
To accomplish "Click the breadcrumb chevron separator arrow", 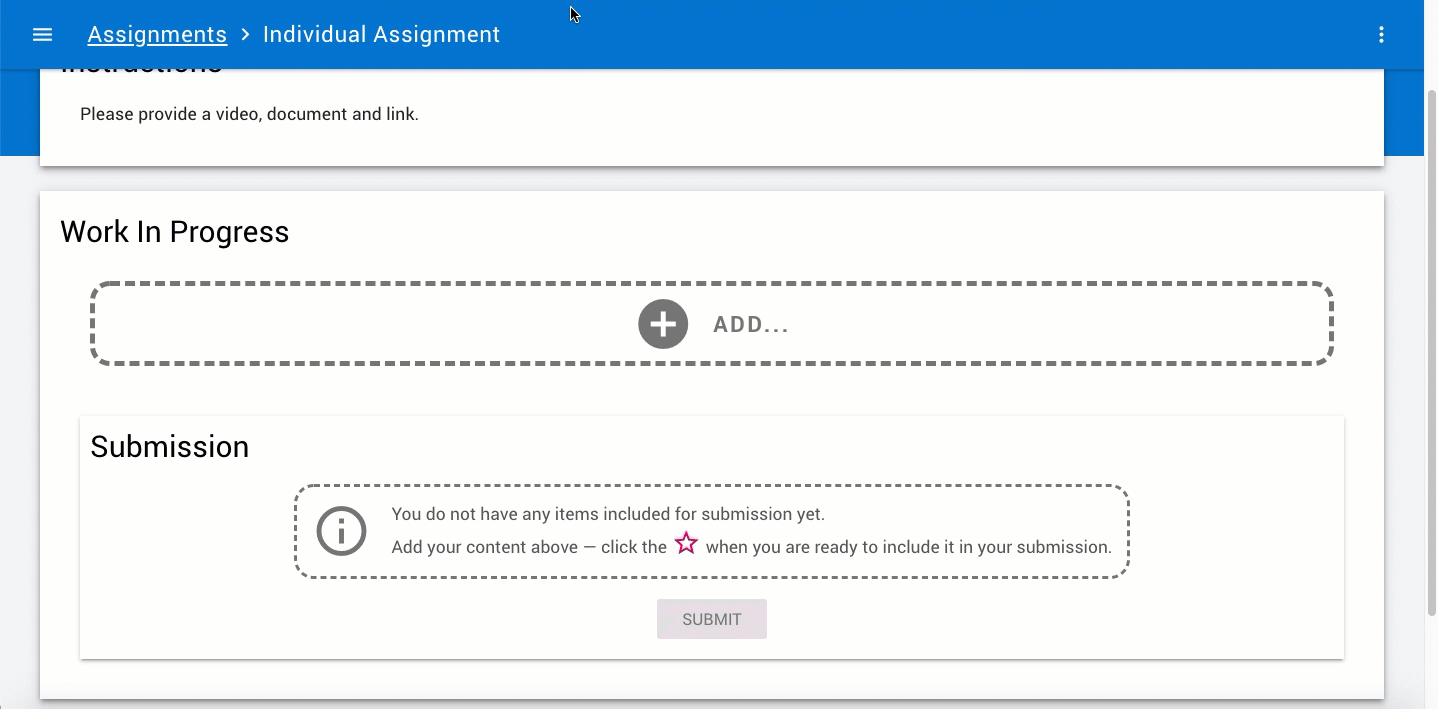I will [x=245, y=35].
